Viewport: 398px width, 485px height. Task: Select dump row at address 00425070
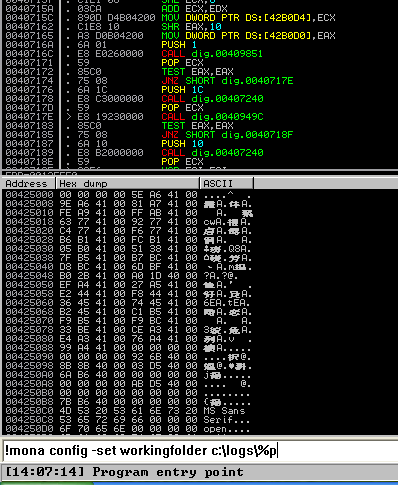coord(128,320)
